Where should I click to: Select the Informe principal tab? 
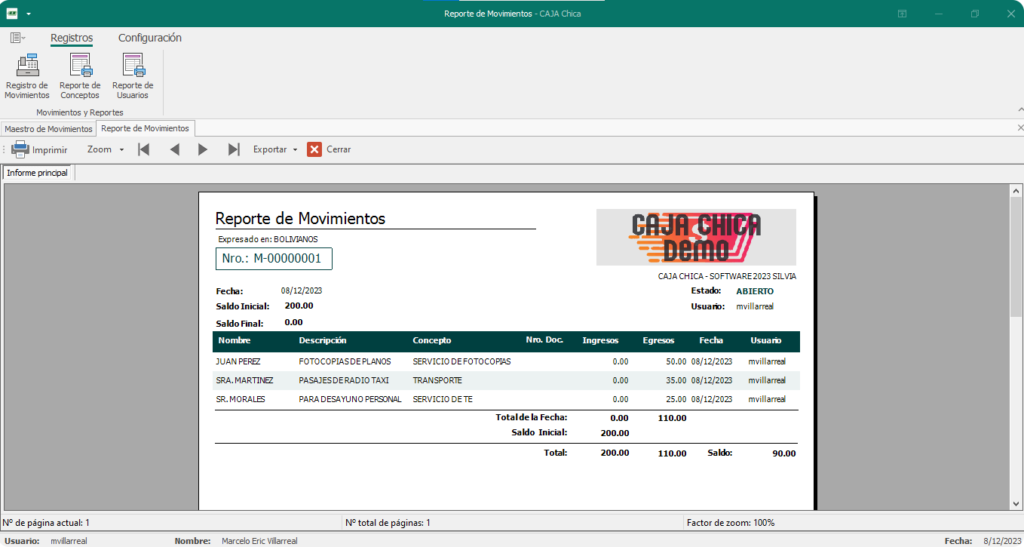coord(37,173)
